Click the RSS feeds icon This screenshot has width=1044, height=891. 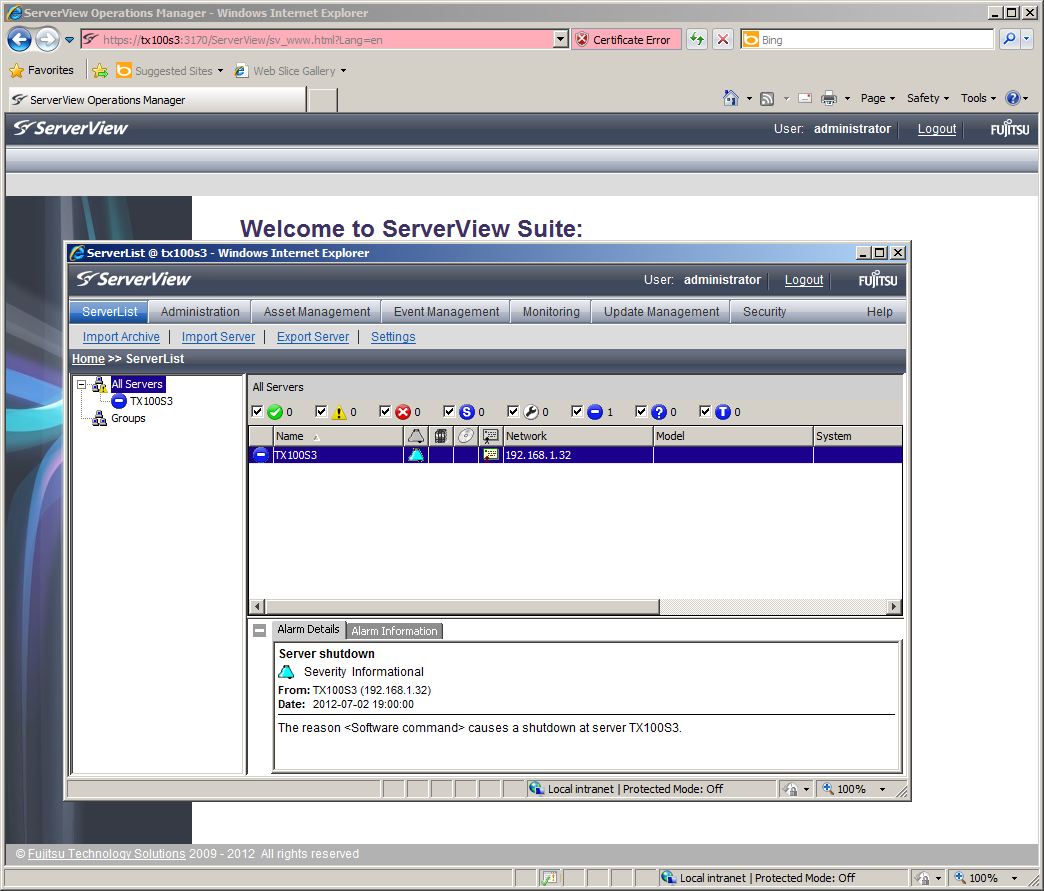pos(767,99)
